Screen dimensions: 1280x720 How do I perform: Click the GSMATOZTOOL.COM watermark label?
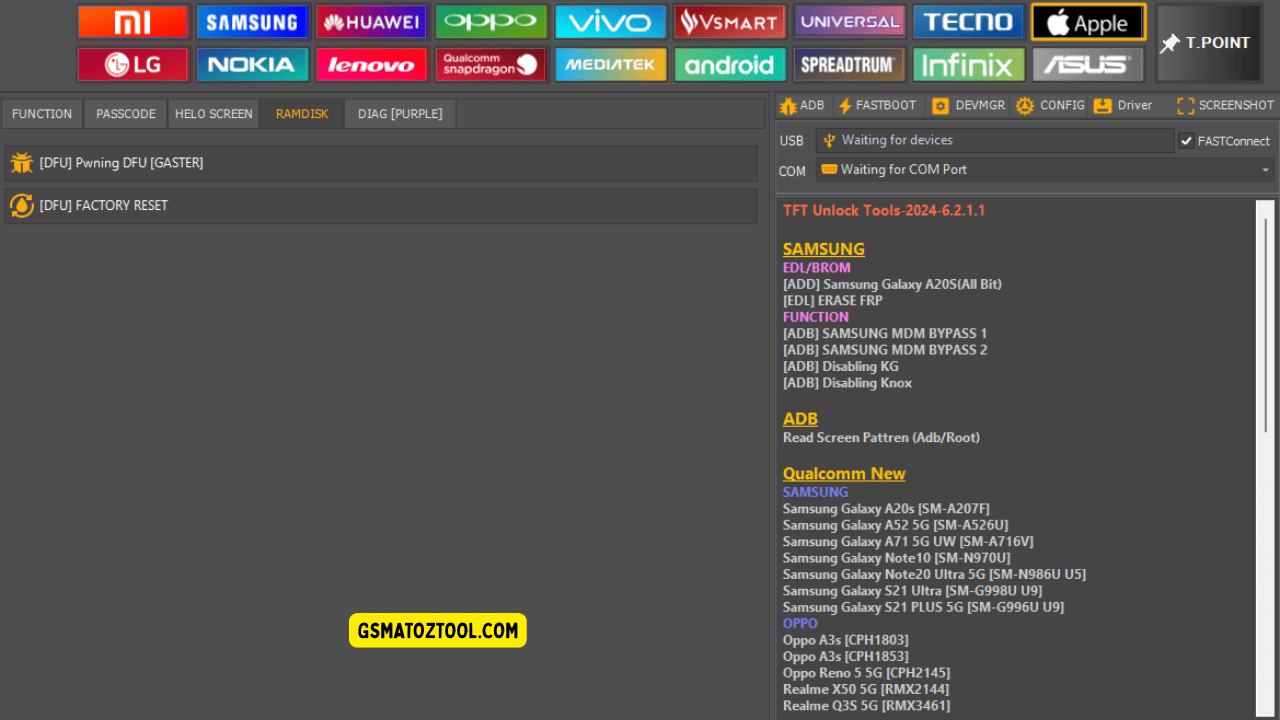pyautogui.click(x=437, y=630)
